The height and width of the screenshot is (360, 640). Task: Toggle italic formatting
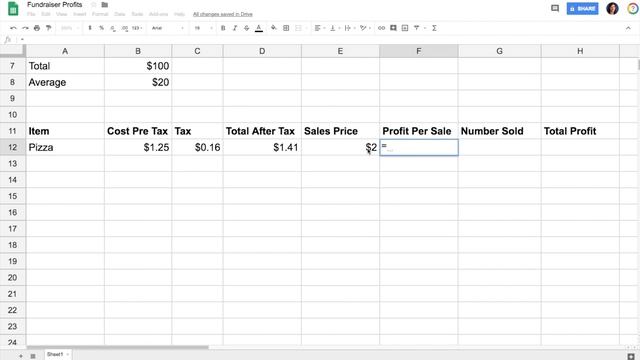(235, 28)
